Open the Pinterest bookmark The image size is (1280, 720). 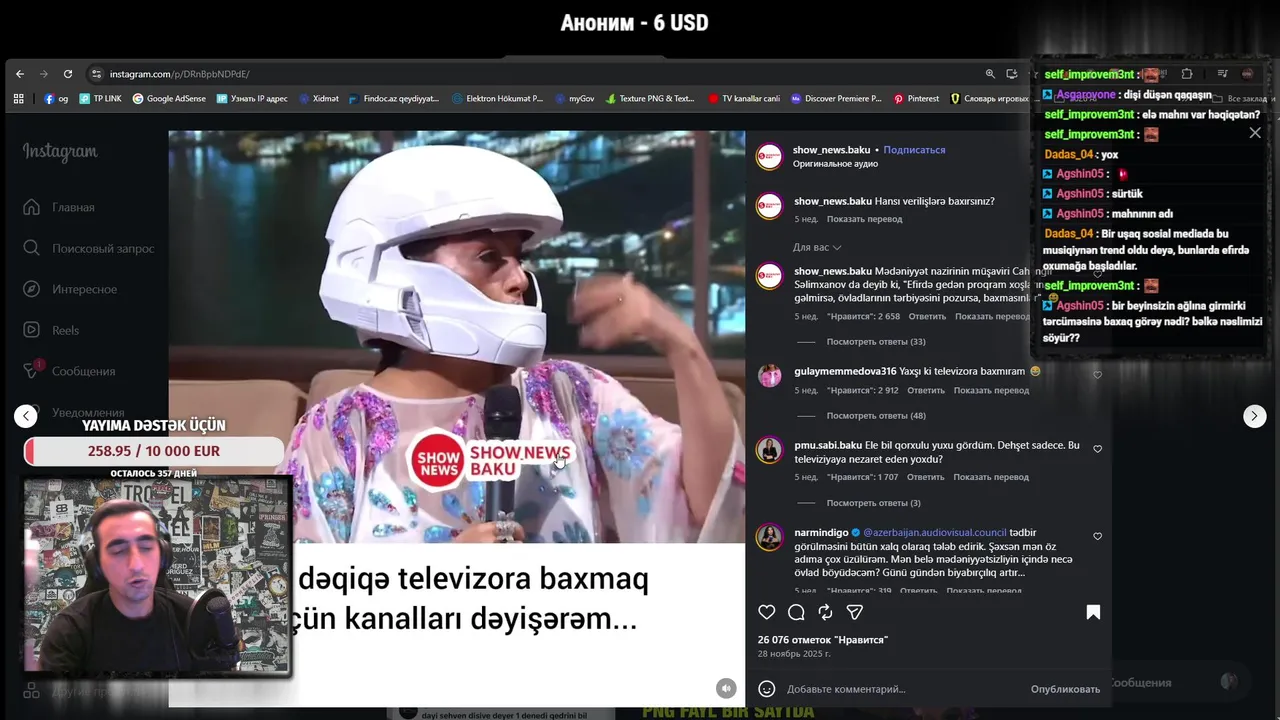pyautogui.click(x=916, y=99)
